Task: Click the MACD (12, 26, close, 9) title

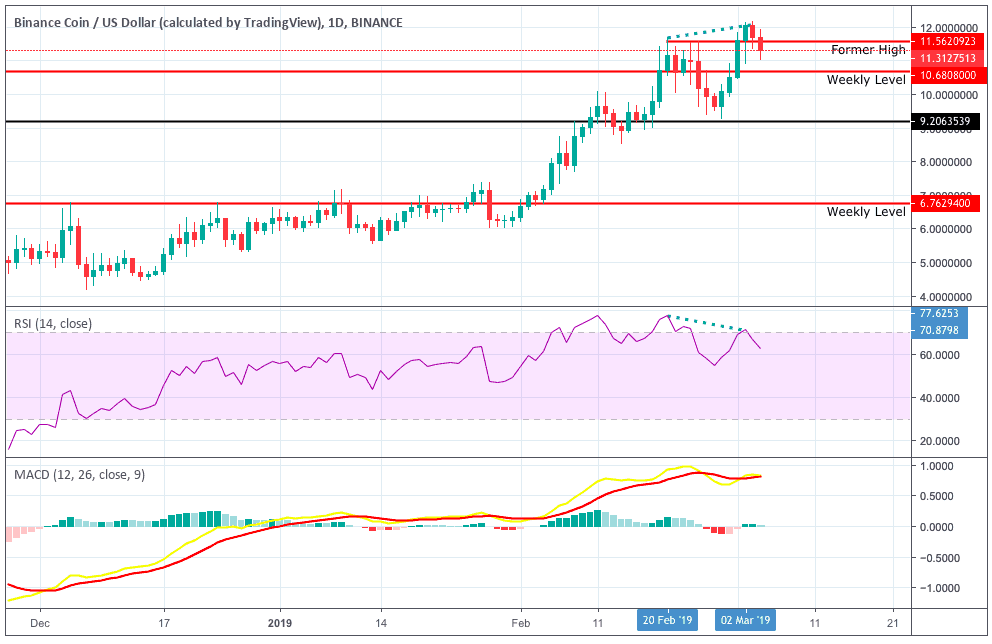Action: coord(78,474)
